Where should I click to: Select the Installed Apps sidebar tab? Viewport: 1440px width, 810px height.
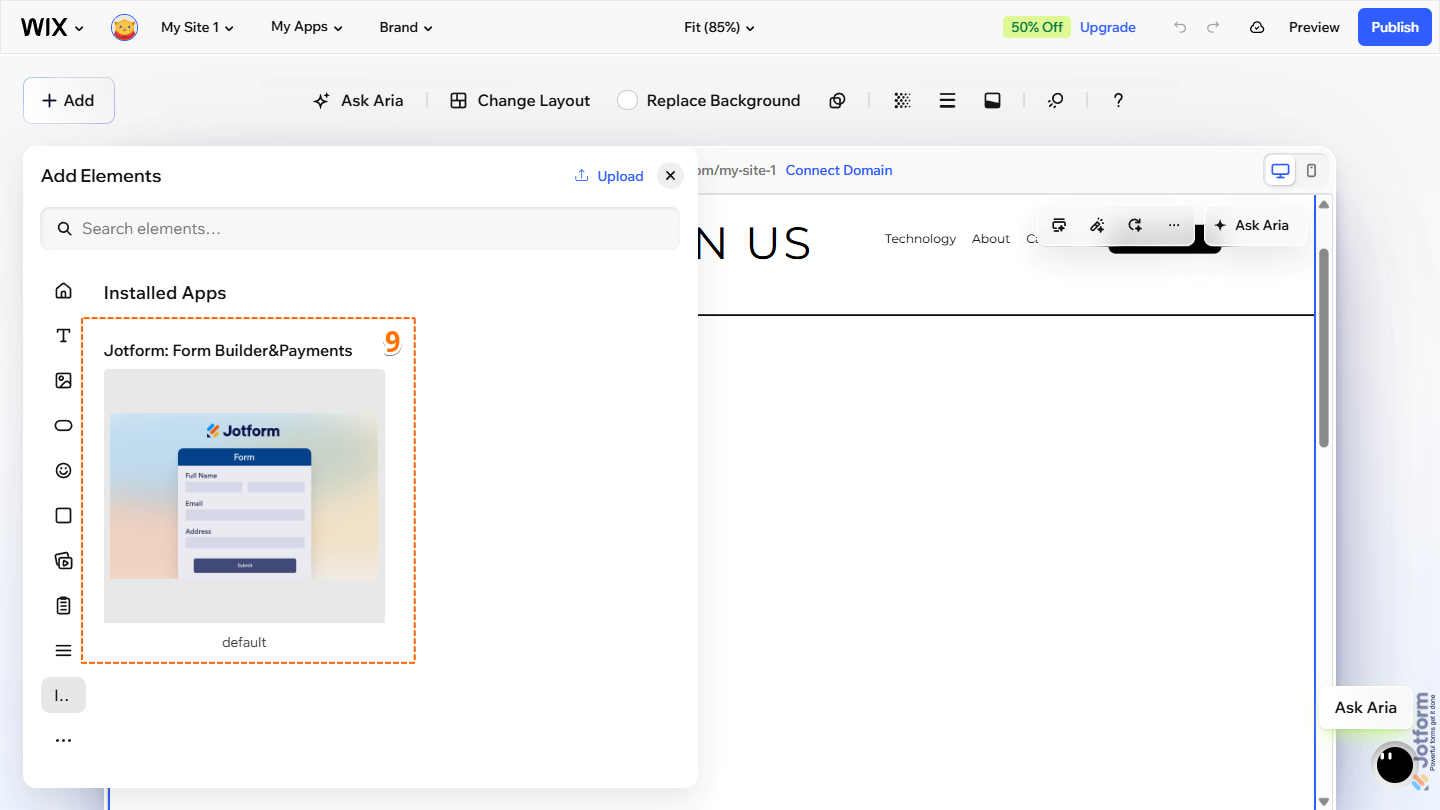pyautogui.click(x=63, y=695)
